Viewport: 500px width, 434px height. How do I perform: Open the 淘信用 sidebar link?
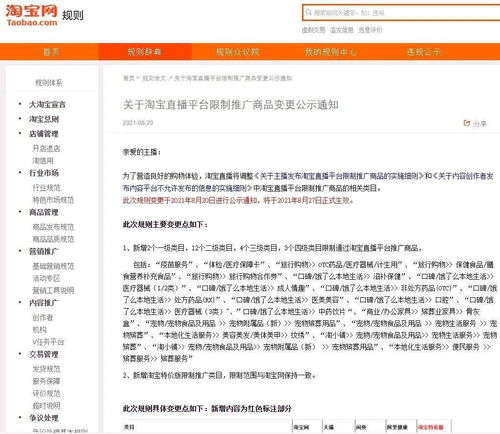click(43, 161)
